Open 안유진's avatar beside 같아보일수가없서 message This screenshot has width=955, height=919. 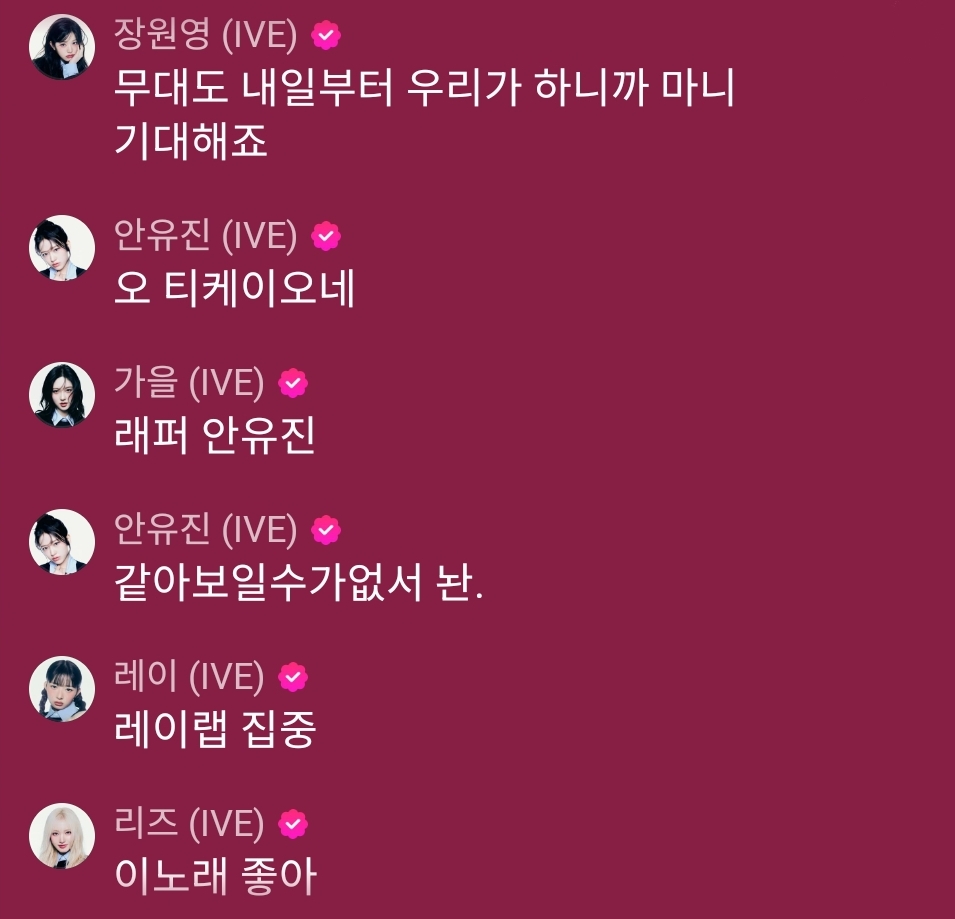62,542
